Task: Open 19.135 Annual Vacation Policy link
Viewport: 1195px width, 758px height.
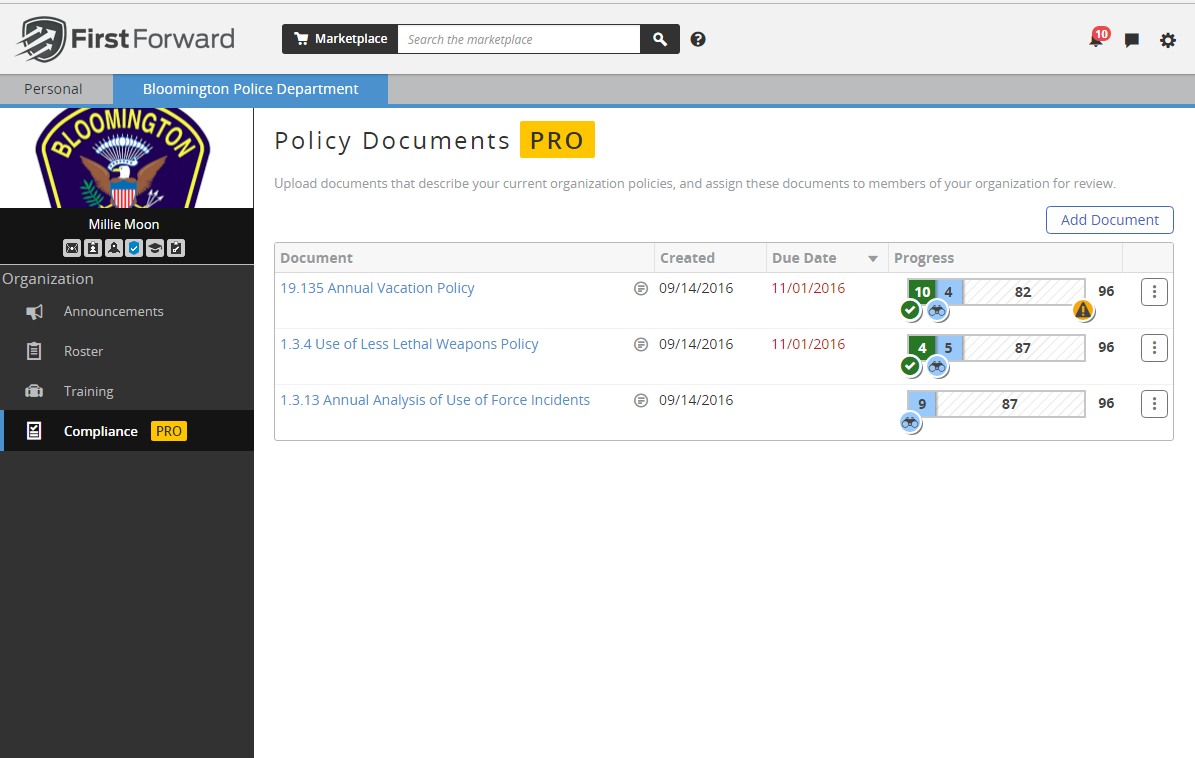Action: [x=377, y=288]
